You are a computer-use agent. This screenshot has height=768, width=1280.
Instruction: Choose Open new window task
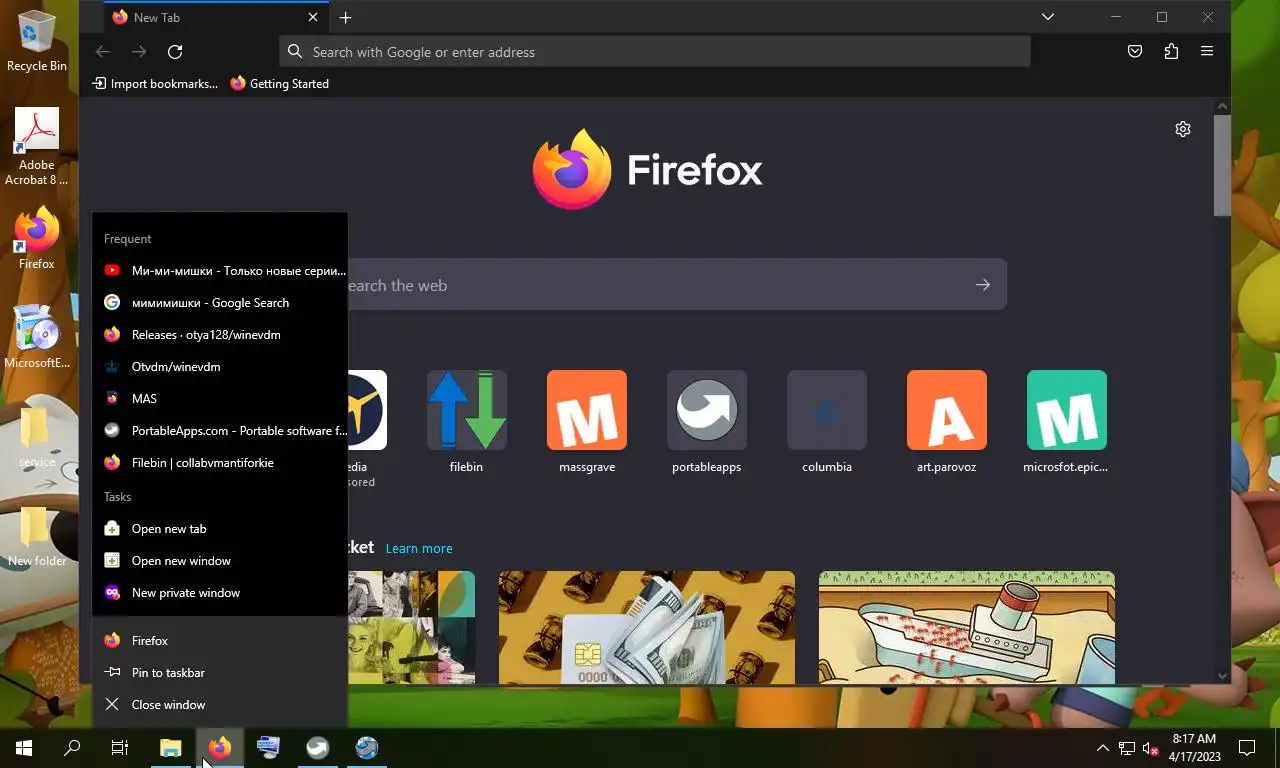(x=220, y=560)
